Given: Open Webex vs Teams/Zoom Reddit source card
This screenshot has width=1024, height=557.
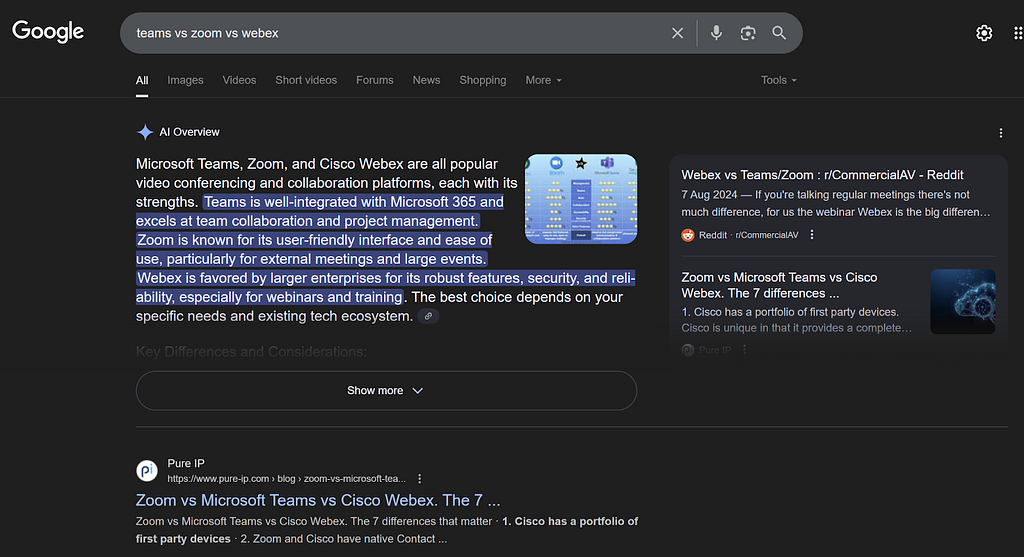Looking at the screenshot, I should point(822,175).
